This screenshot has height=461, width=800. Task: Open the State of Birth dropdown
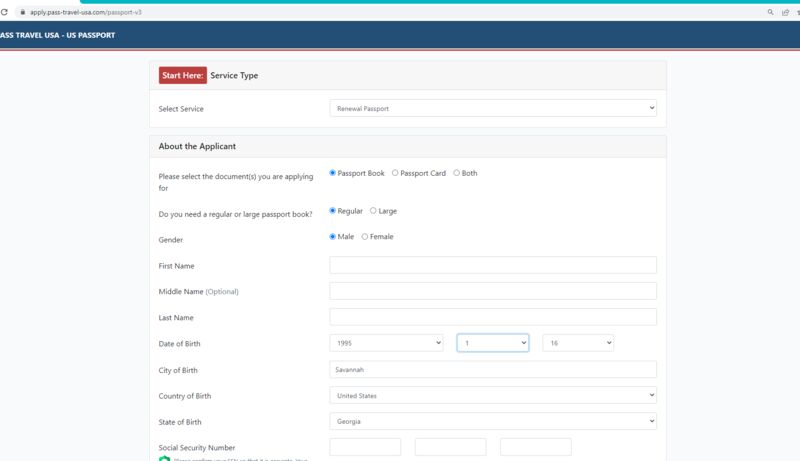pos(493,422)
